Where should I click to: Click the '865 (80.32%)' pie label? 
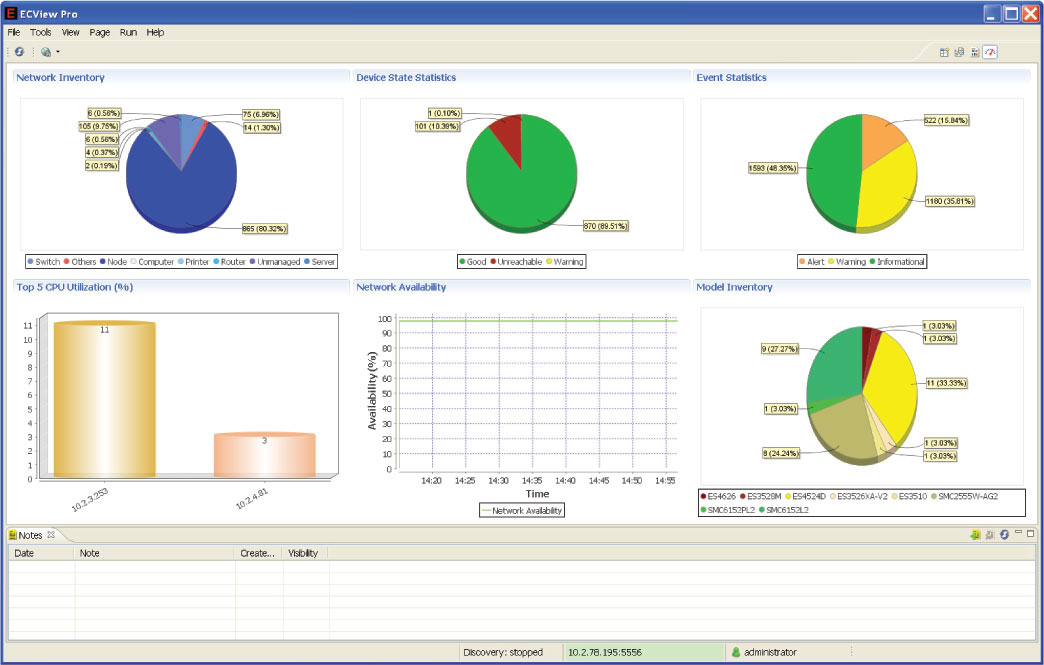tap(264, 228)
